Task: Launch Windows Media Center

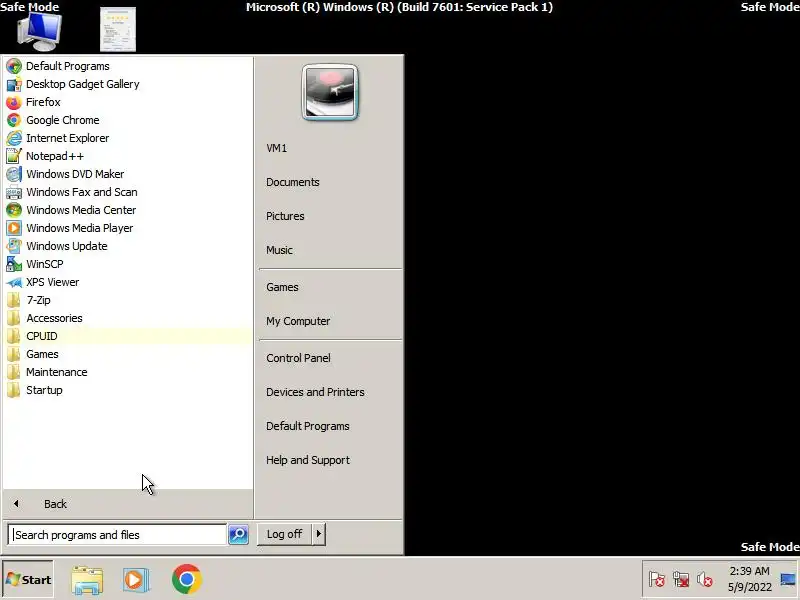Action: (128, 210)
